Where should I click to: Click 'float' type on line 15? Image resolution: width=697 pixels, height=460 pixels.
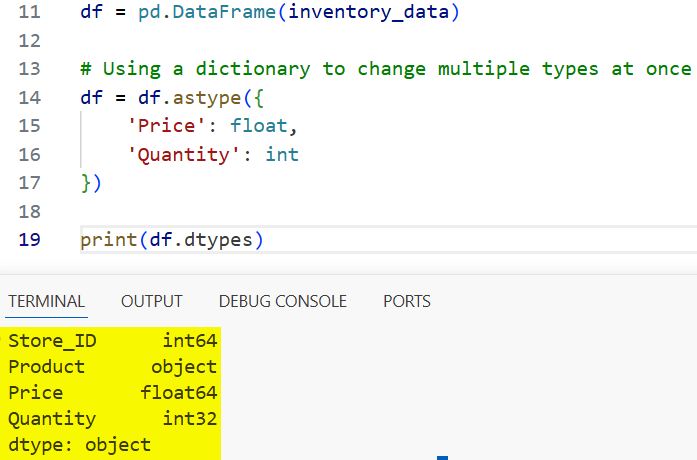[259, 126]
